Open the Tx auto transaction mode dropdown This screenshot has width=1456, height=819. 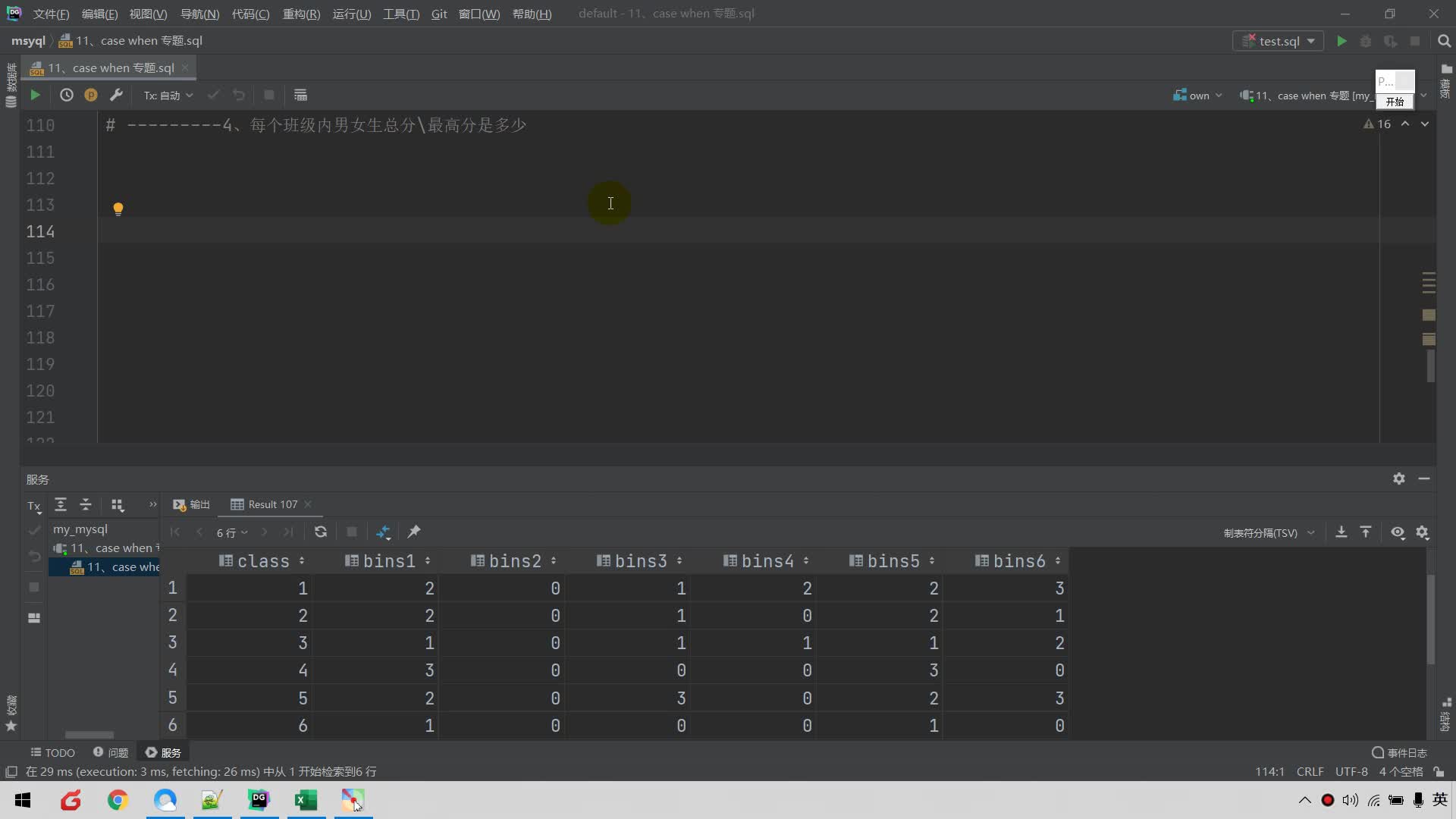click(x=168, y=95)
